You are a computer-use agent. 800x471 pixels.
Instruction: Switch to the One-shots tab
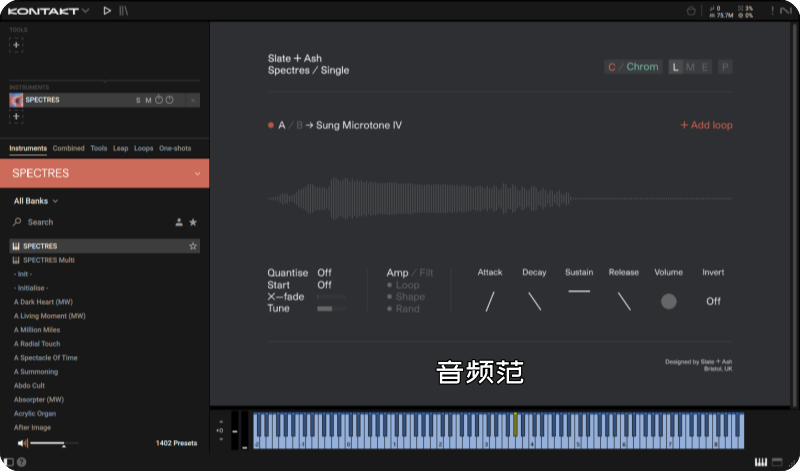pyautogui.click(x=175, y=148)
